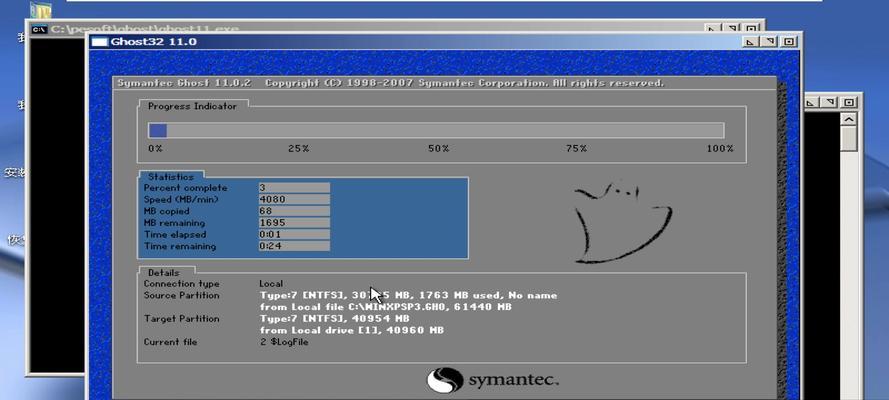Click the '50%' progress scale label
This screenshot has width=889, height=400.
pyautogui.click(x=438, y=148)
